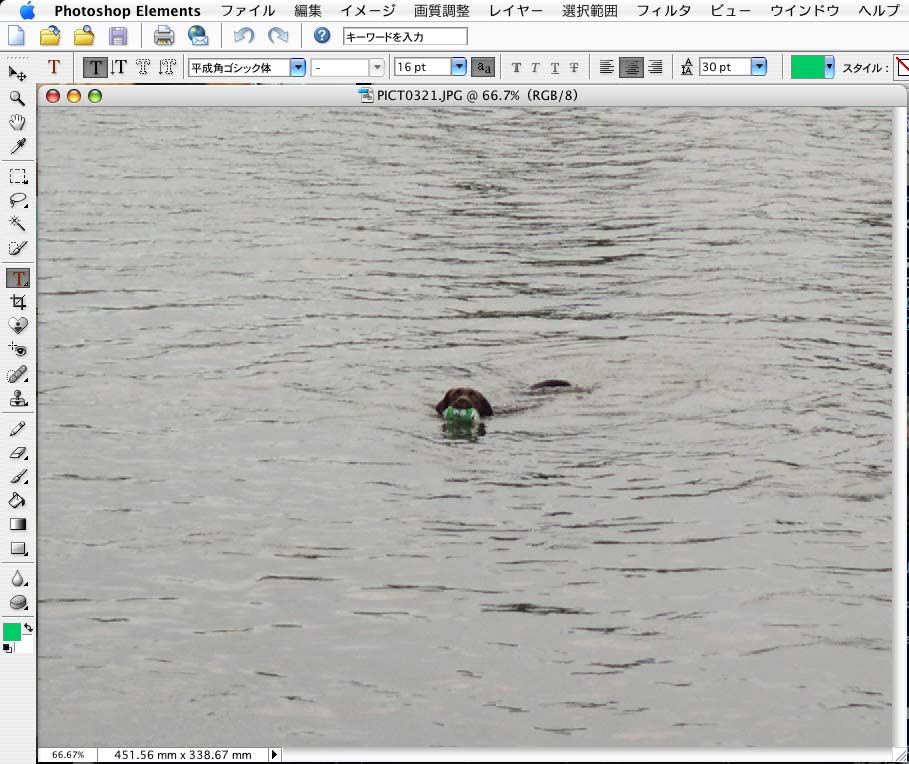Open the 編集 menu
The height and width of the screenshot is (764, 909).
(307, 10)
